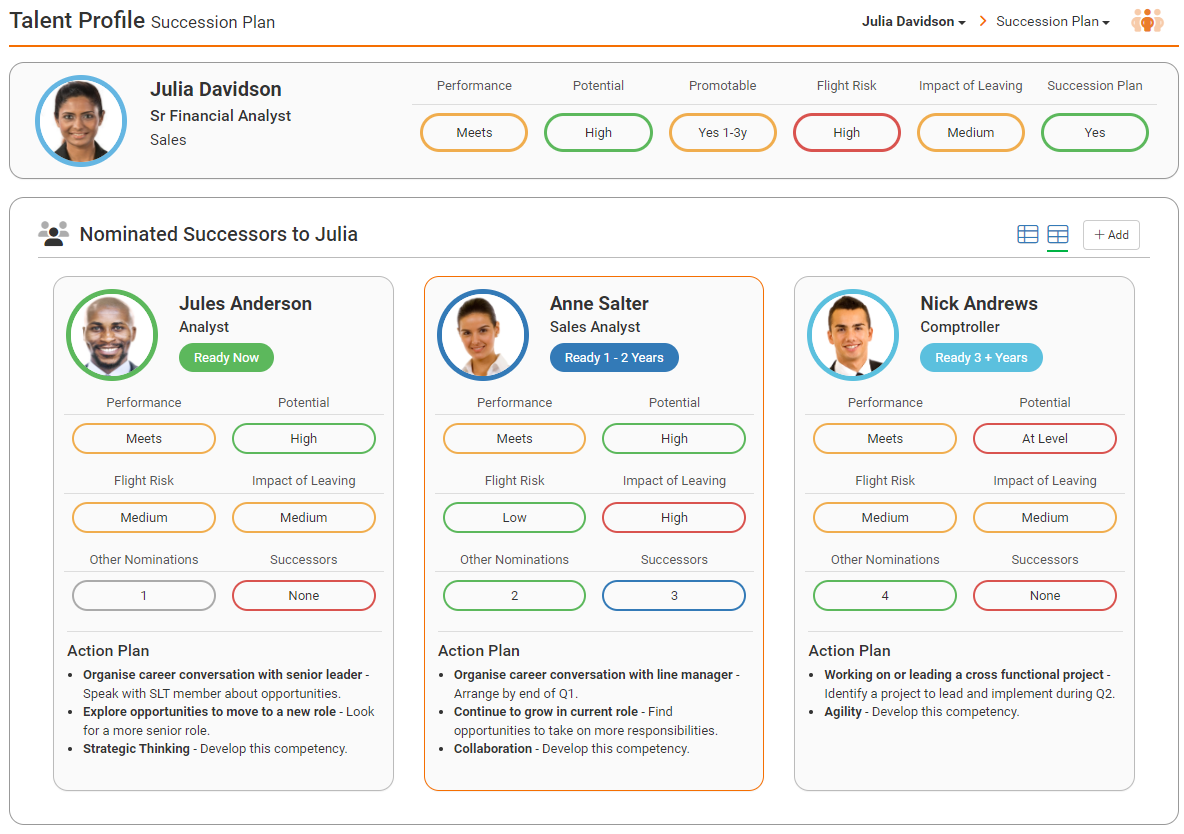Open Jules Anderson name link
The width and height of the screenshot is (1184, 834).
[245, 303]
